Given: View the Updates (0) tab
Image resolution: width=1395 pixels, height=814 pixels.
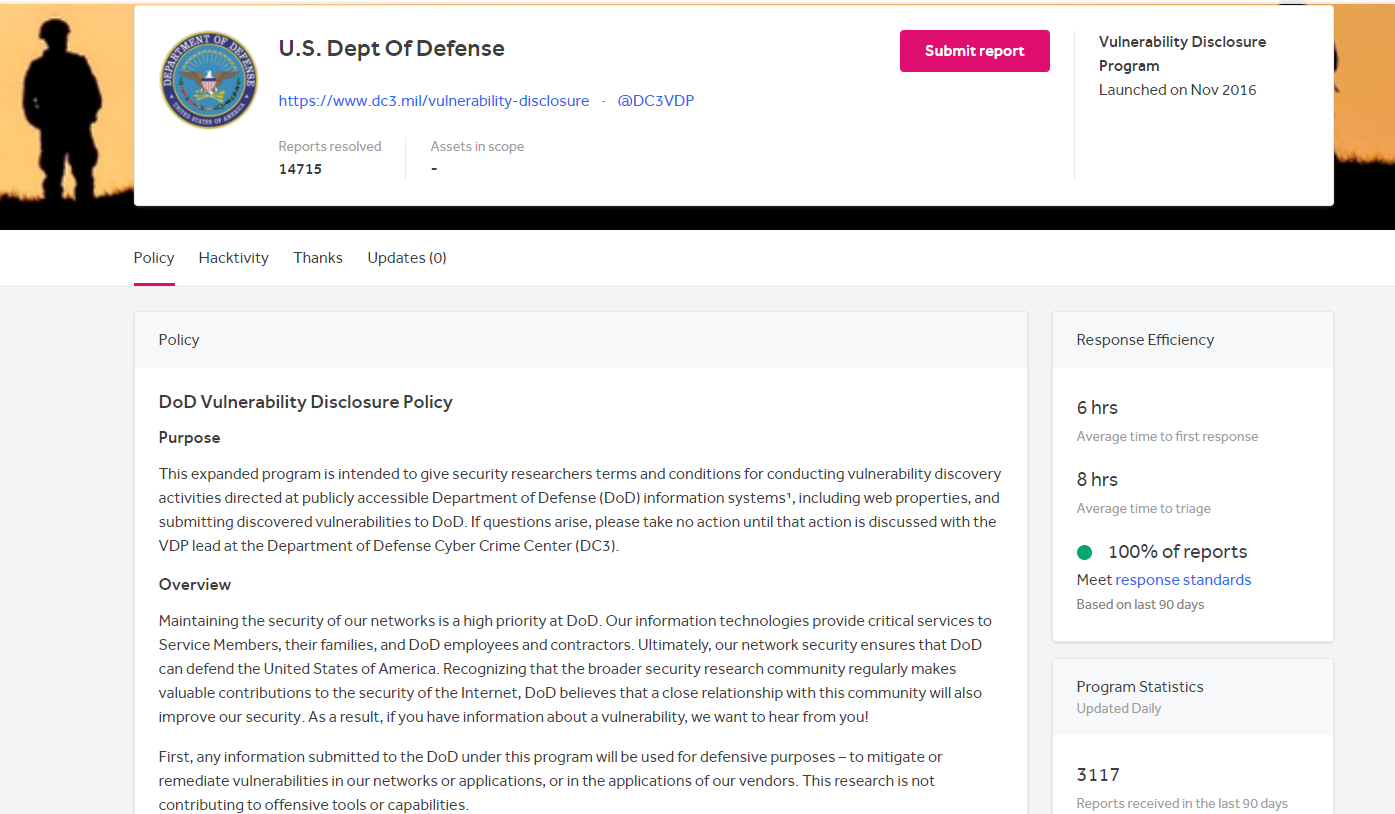Looking at the screenshot, I should coord(407,258).
